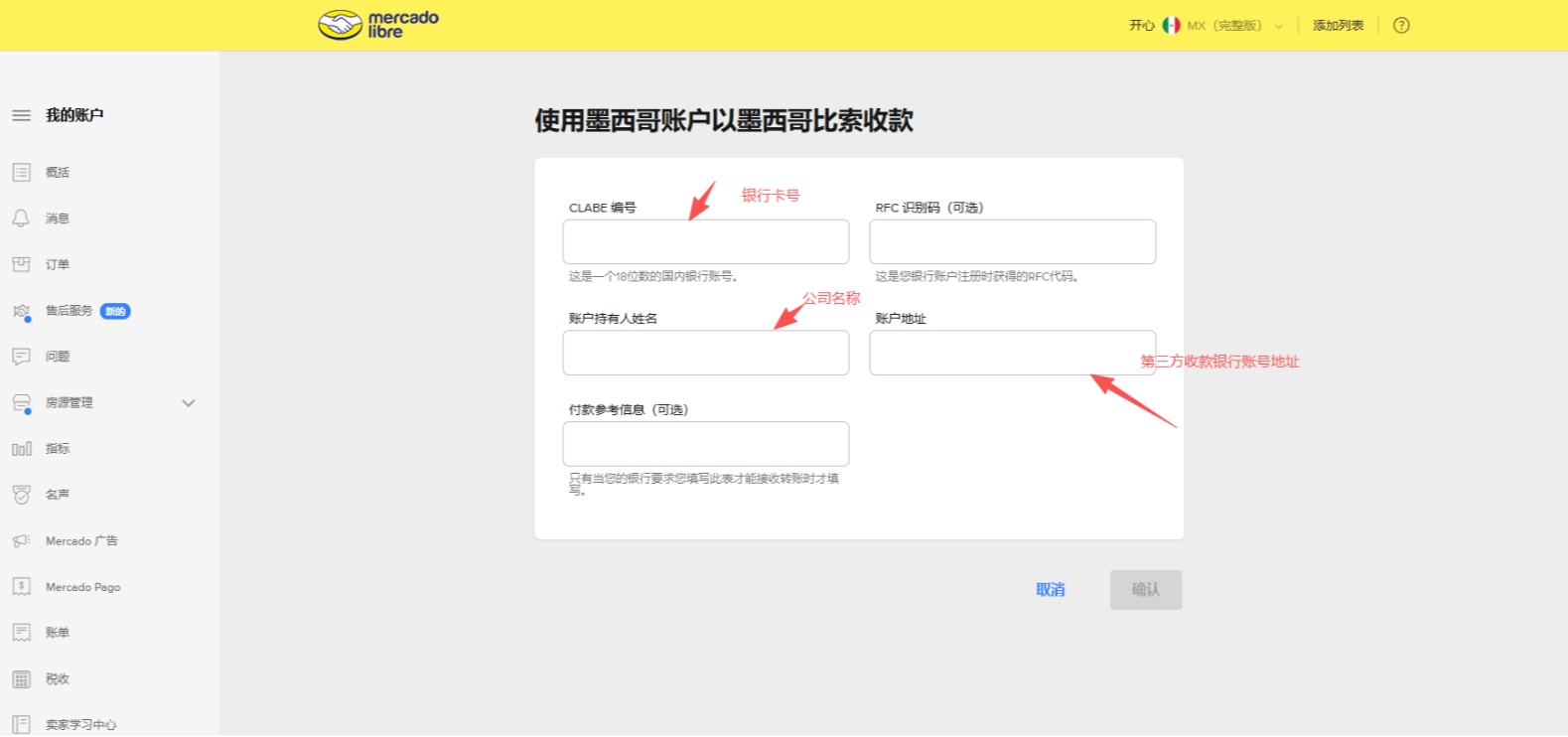Go to Mercado Pago in sidebar

pyautogui.click(x=82, y=587)
